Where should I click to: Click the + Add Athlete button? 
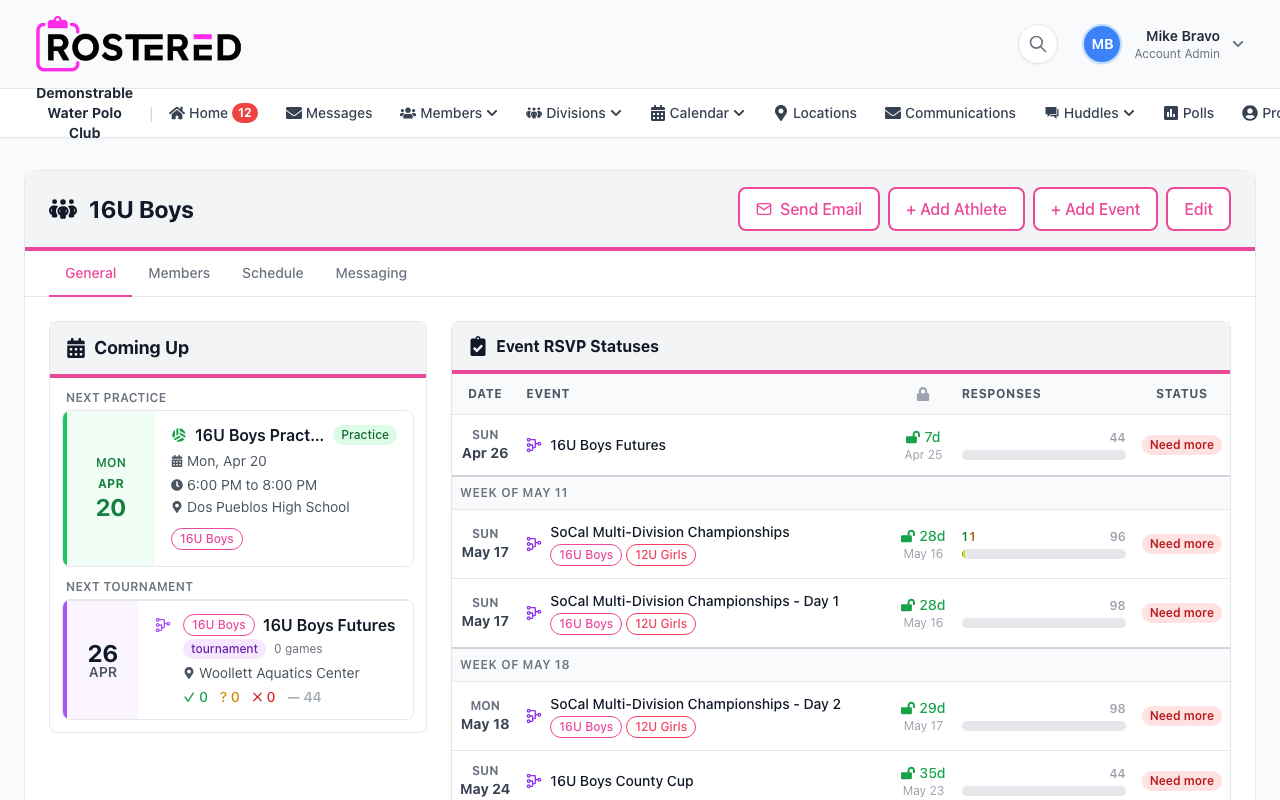point(956,209)
